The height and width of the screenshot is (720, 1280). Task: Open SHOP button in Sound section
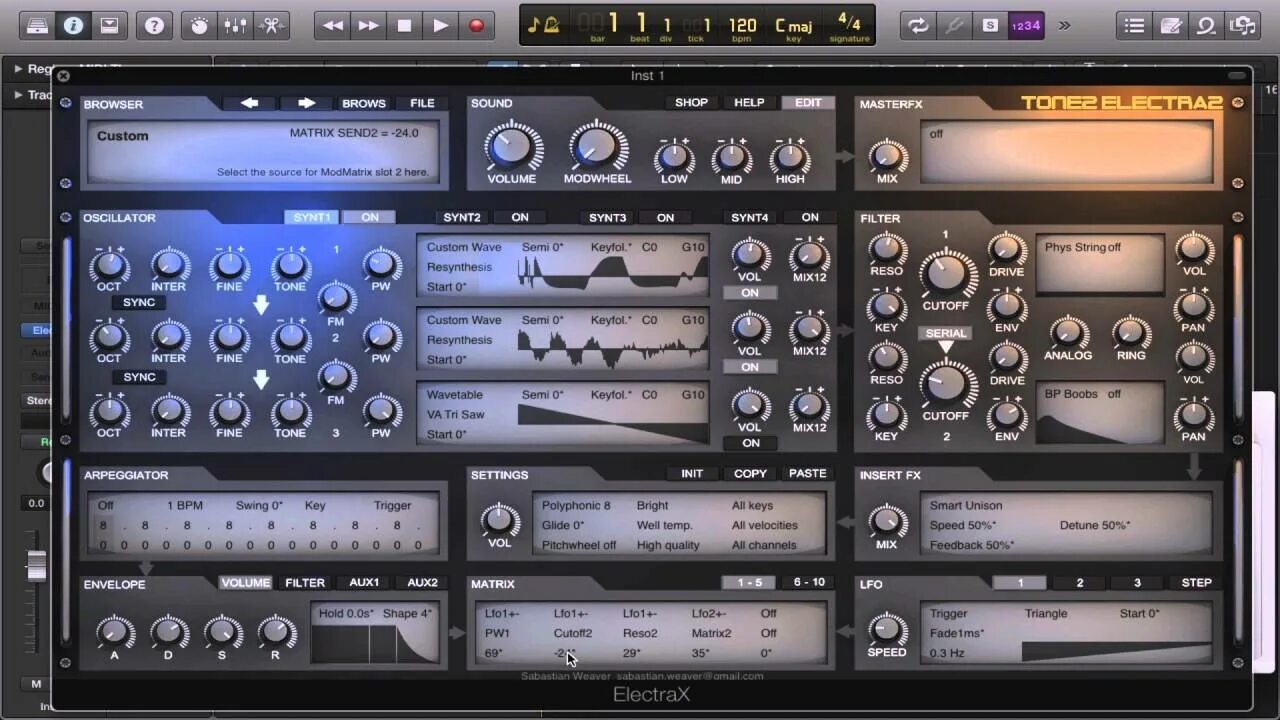click(691, 102)
